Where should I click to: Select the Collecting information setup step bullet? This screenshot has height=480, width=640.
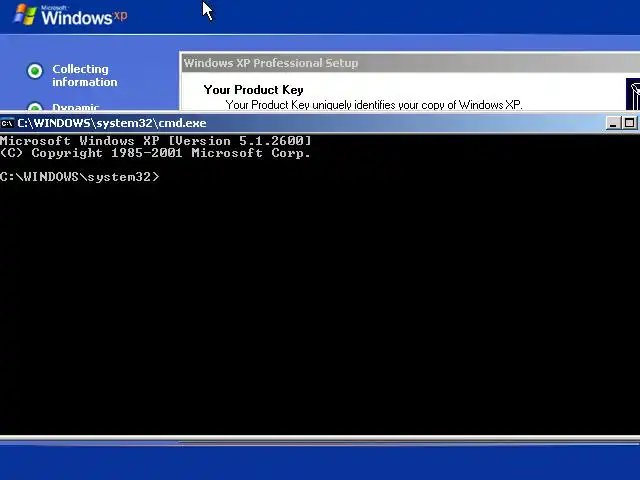click(x=35, y=71)
